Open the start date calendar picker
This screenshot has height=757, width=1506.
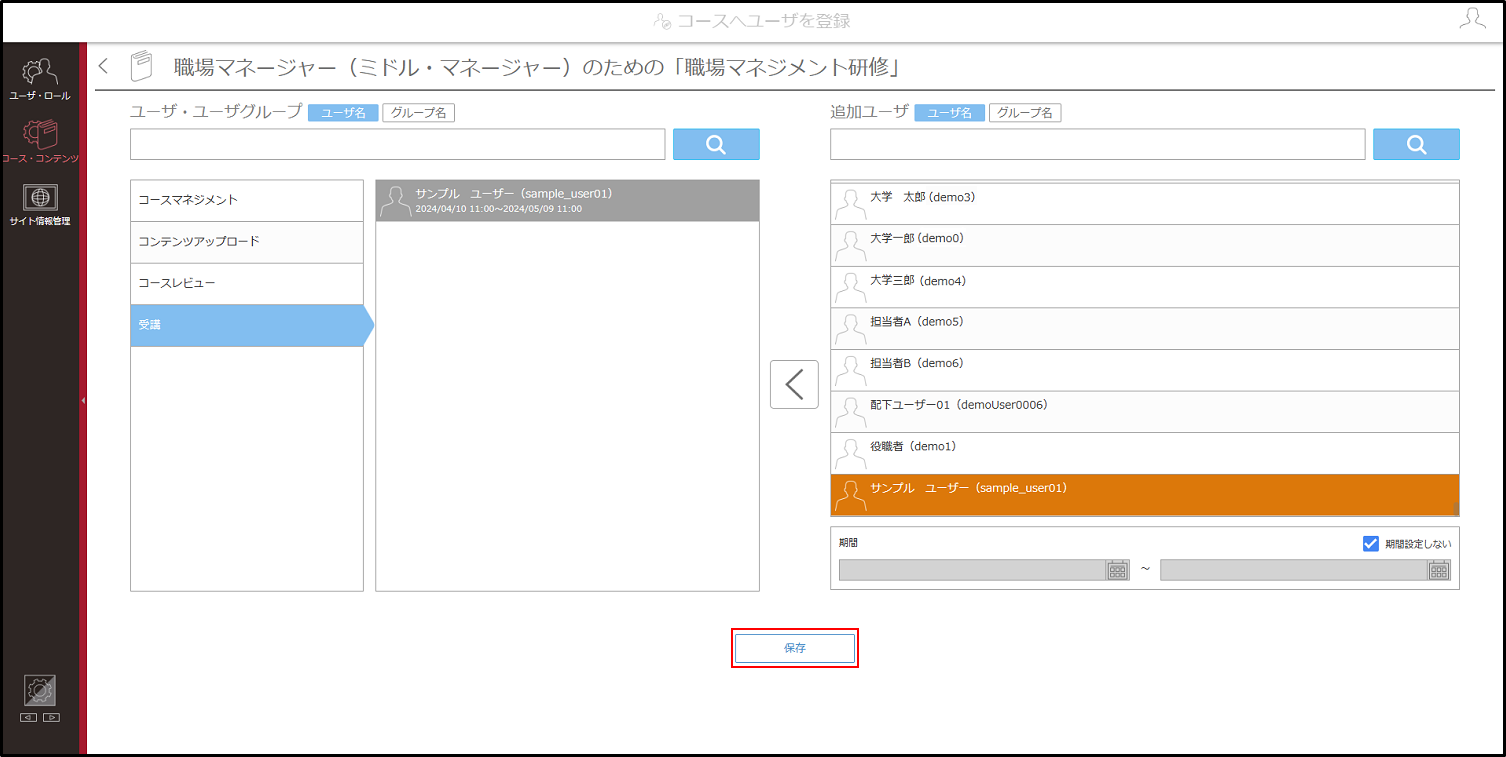pos(1117,570)
